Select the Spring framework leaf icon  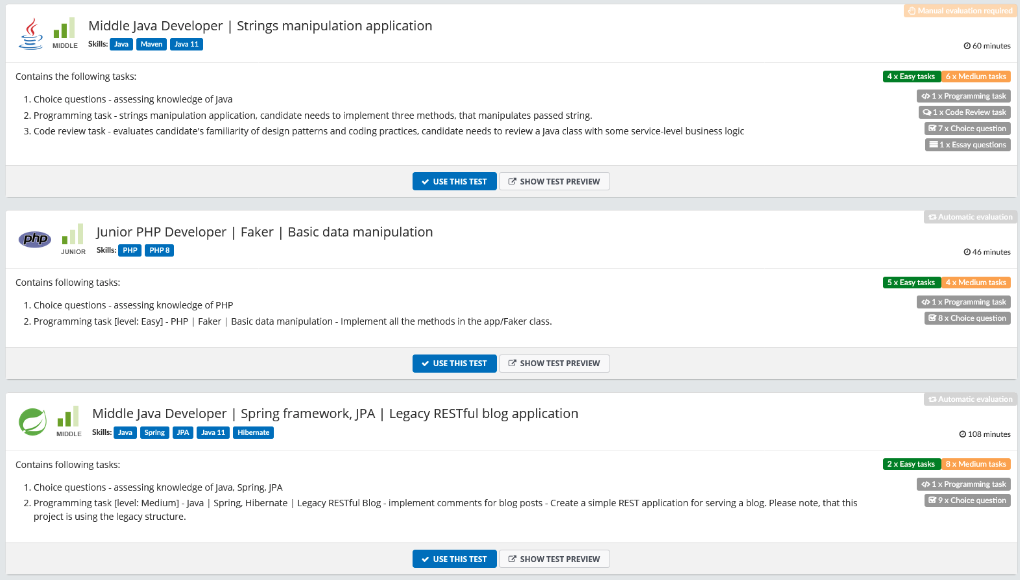click(x=33, y=419)
